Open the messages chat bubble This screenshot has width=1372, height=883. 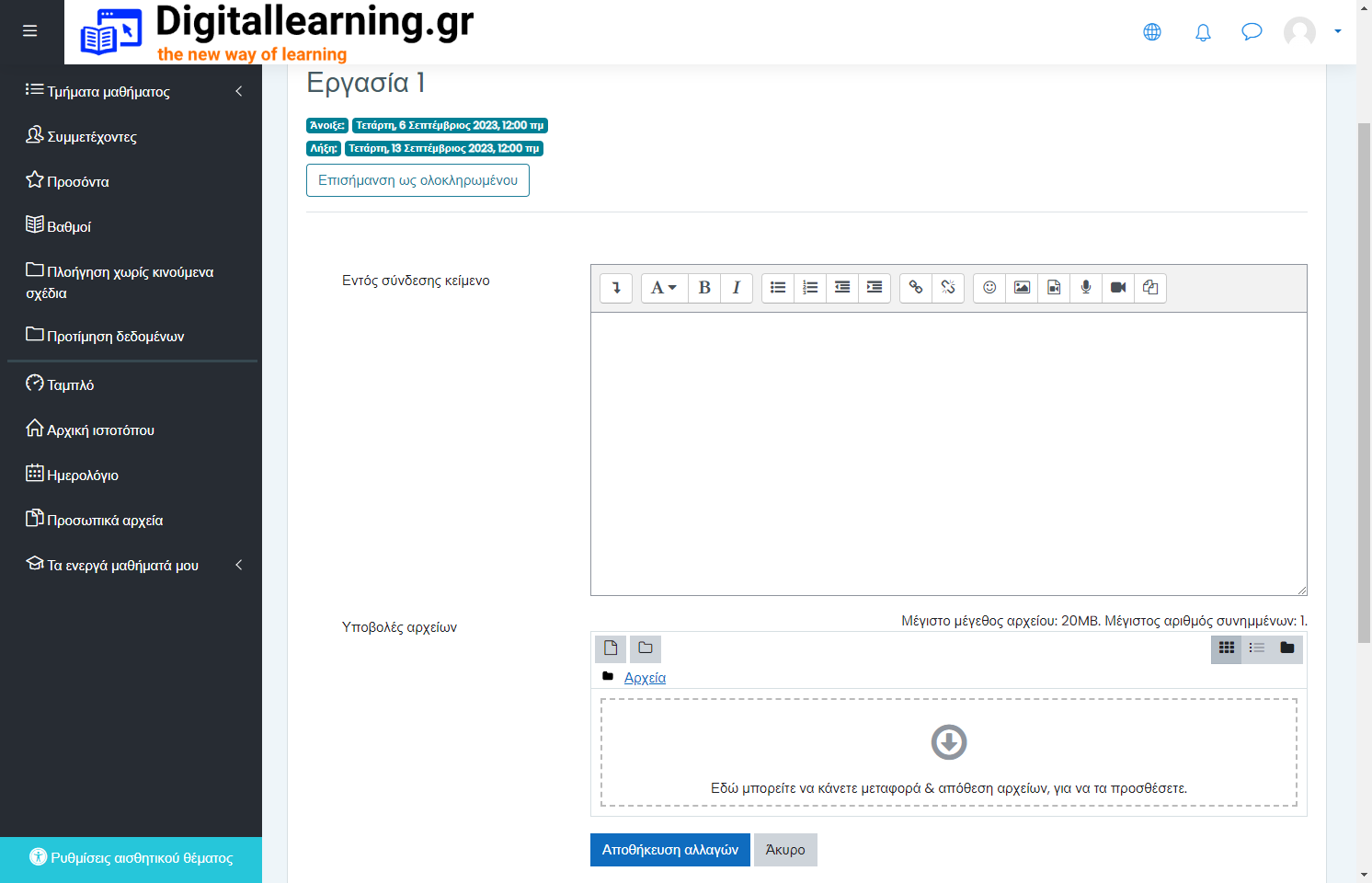click(x=1252, y=32)
